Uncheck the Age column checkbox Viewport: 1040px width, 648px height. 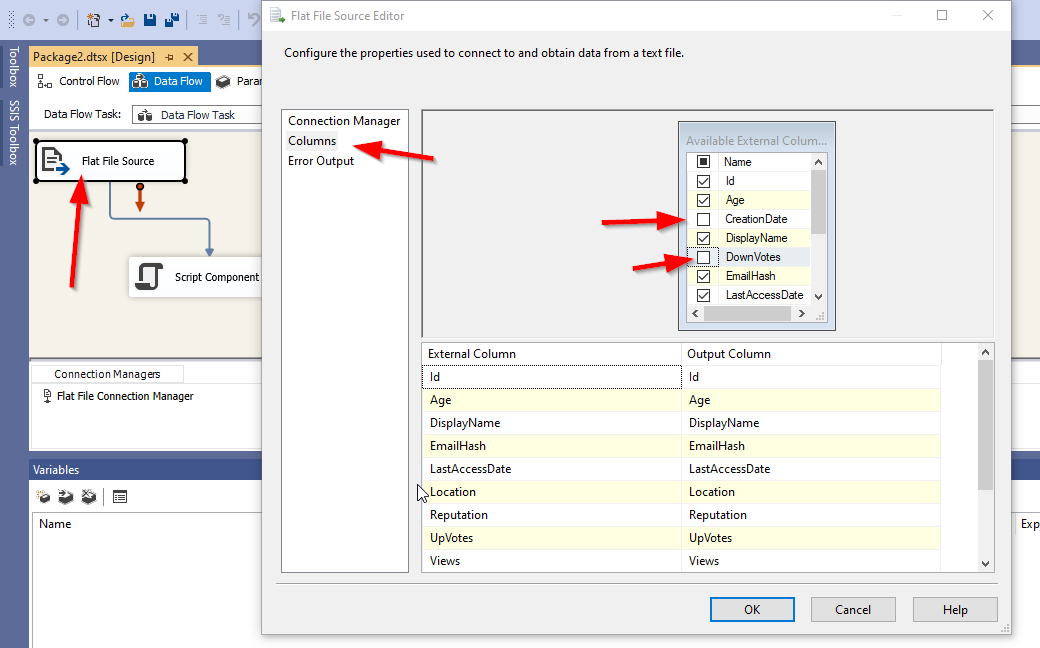point(704,200)
